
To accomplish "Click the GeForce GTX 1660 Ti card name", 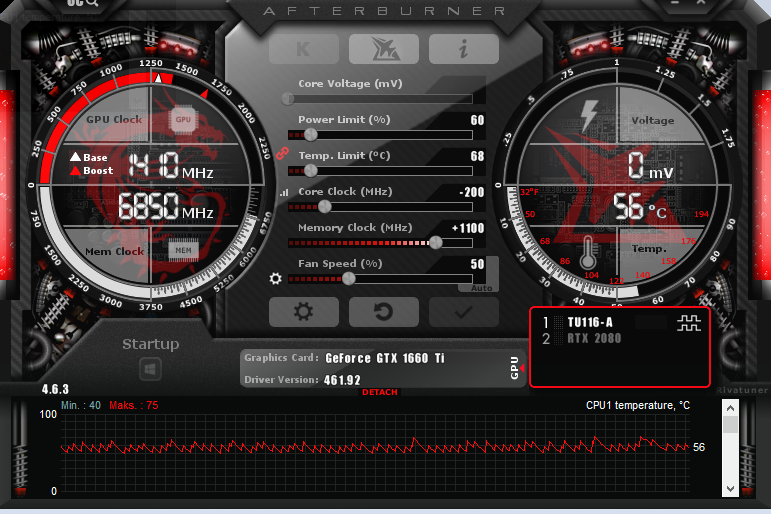I will pos(385,358).
